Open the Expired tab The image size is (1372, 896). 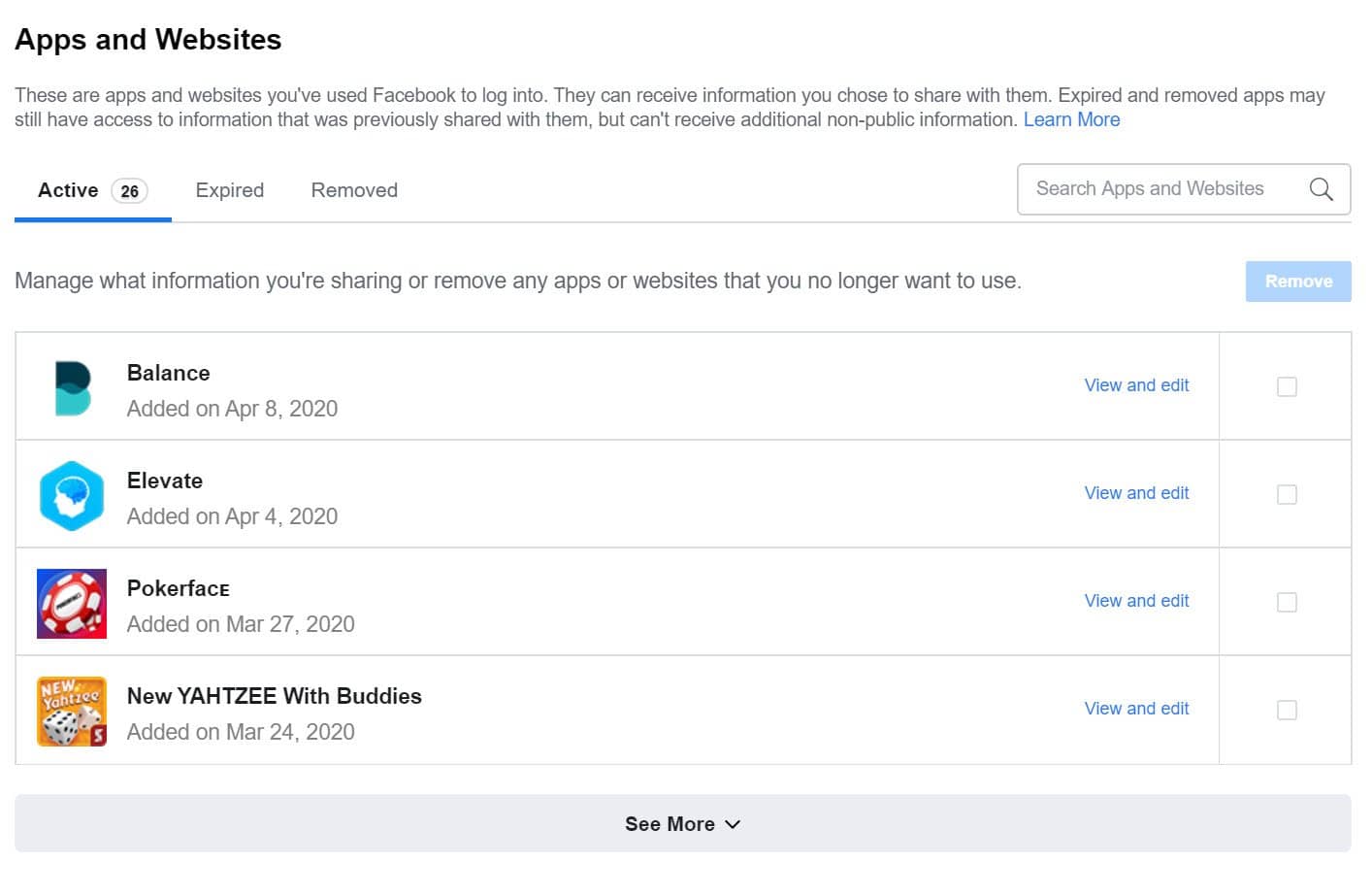pyautogui.click(x=230, y=191)
